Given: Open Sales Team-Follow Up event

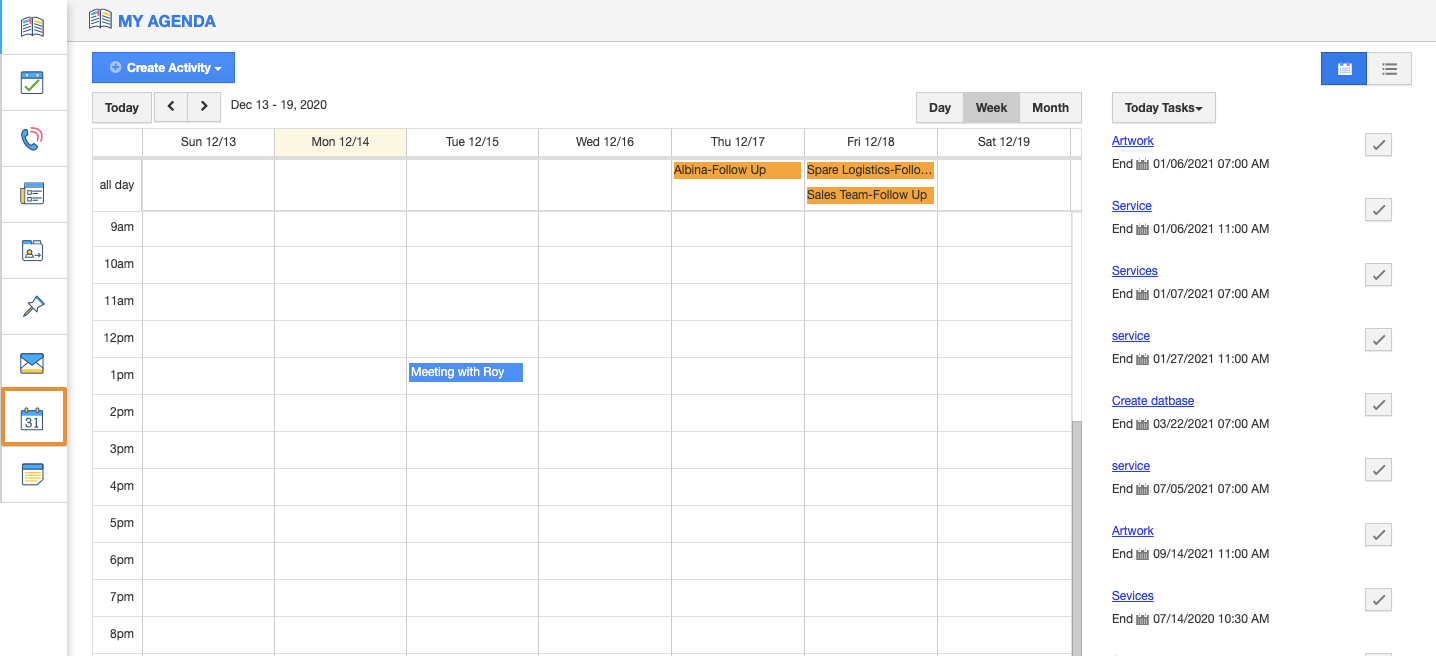Looking at the screenshot, I should (870, 195).
